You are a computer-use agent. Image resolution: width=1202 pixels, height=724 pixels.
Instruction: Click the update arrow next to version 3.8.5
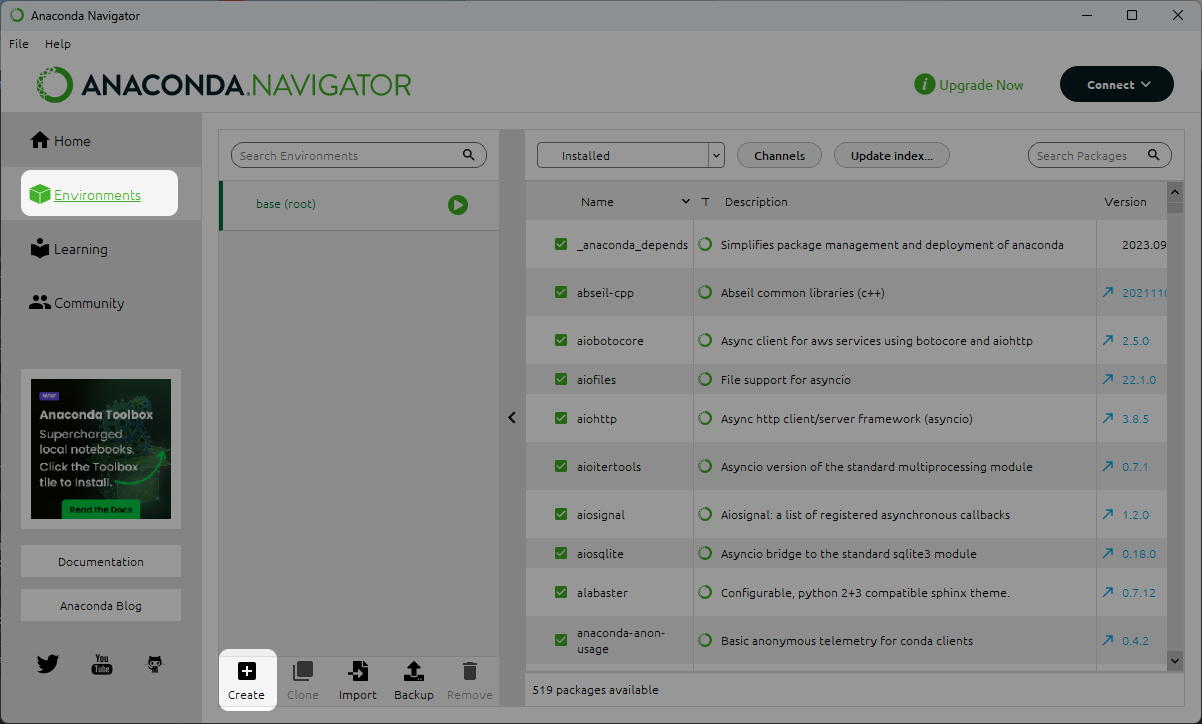click(1108, 419)
